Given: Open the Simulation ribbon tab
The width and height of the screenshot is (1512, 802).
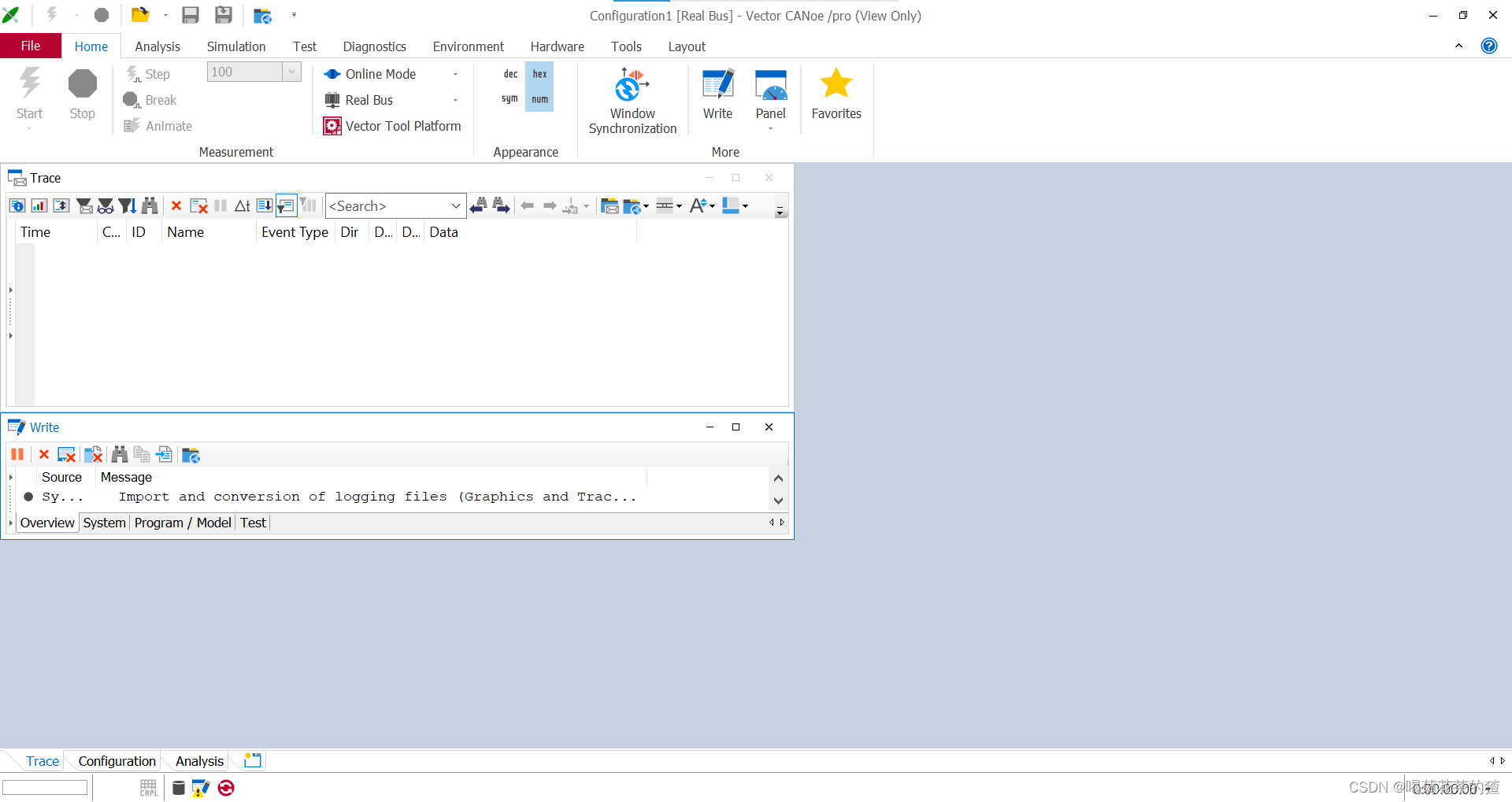Looking at the screenshot, I should tap(236, 46).
